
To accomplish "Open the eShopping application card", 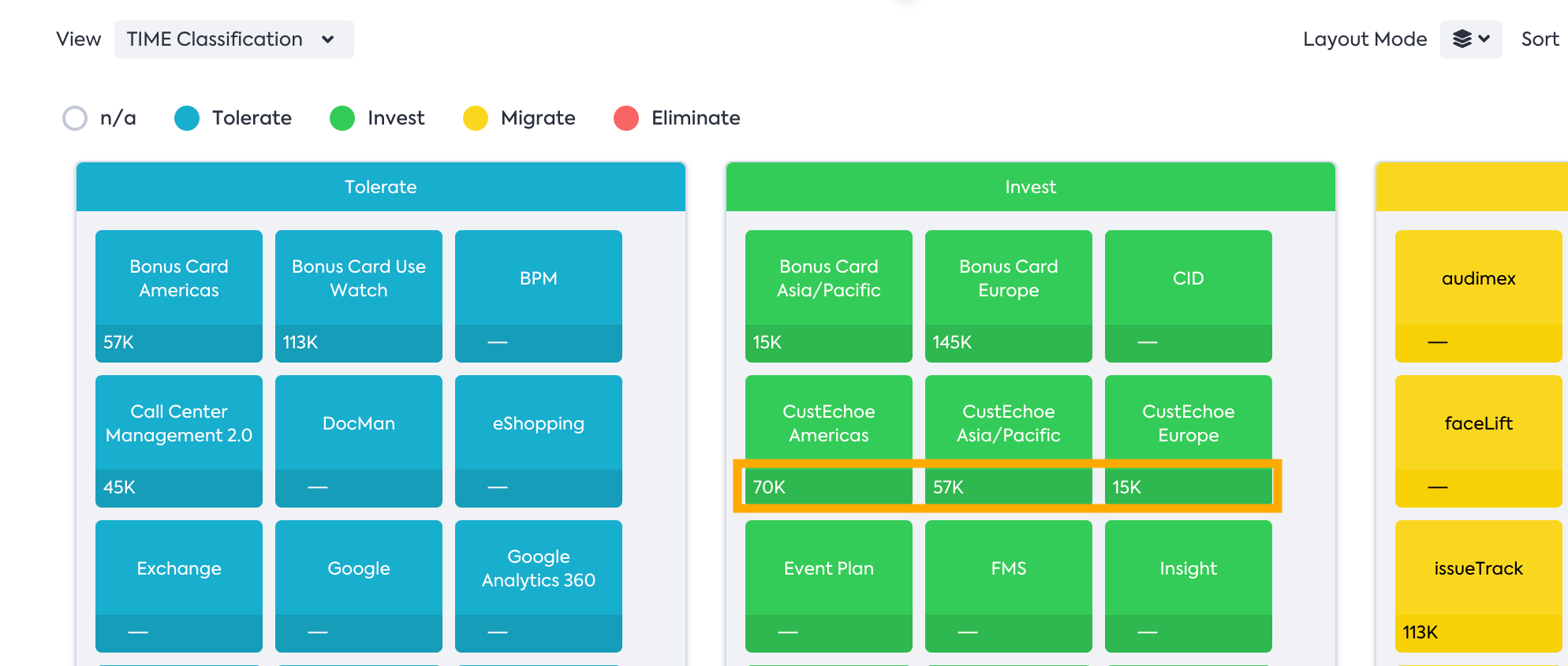I will (539, 441).
